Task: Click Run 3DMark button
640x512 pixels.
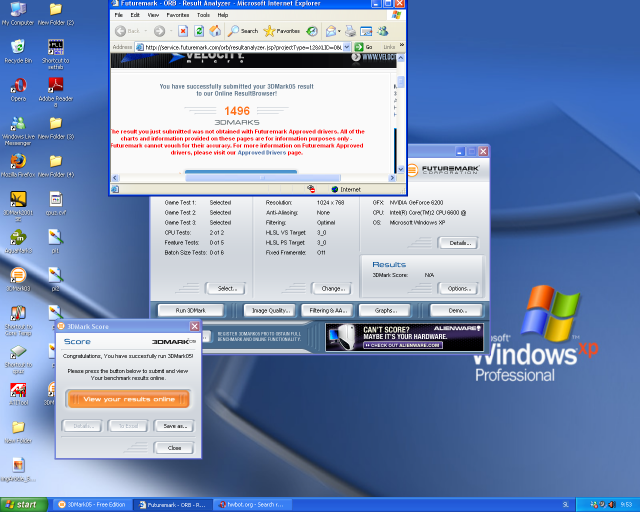Action: [191, 311]
